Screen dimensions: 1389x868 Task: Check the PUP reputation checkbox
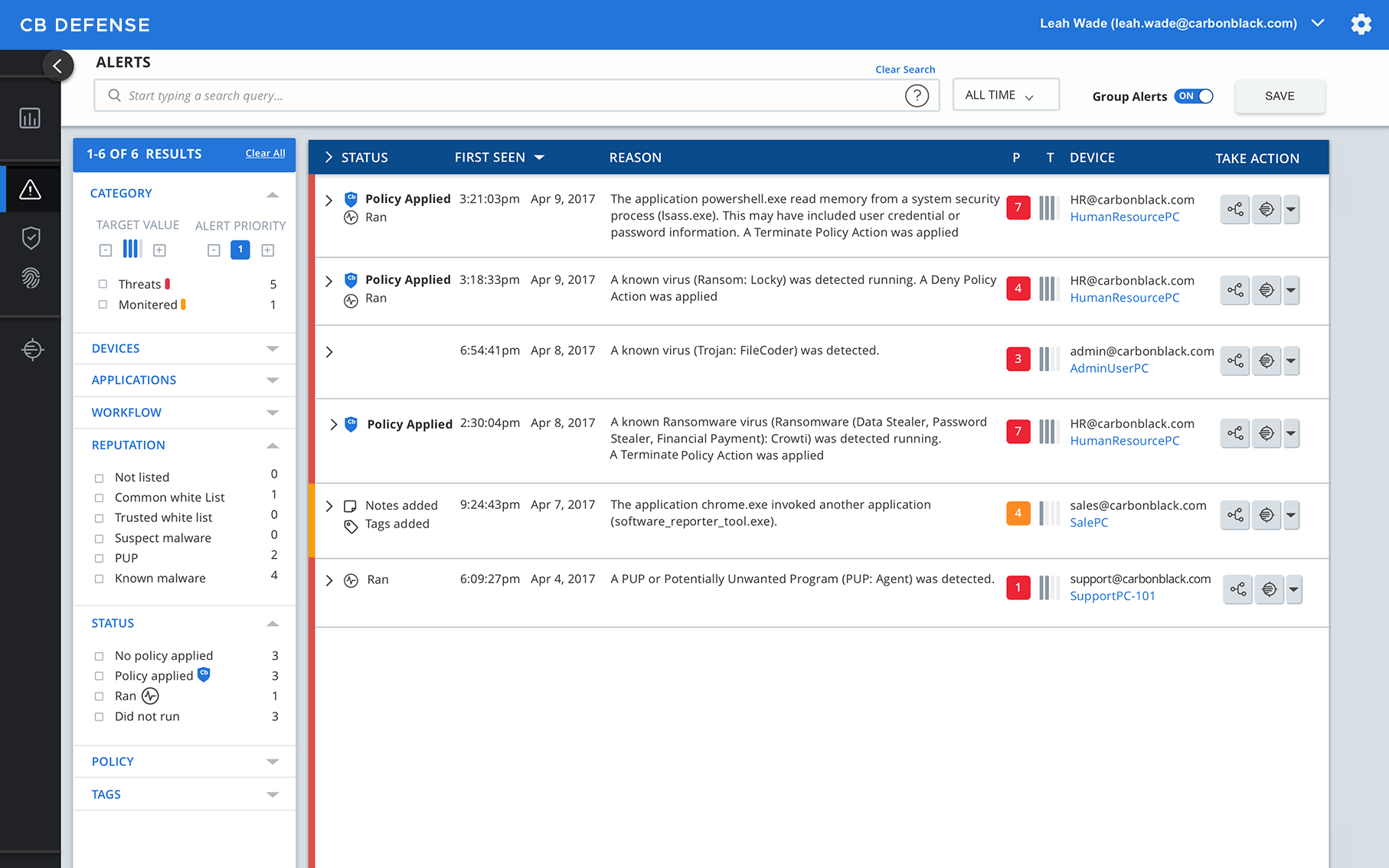click(x=99, y=559)
